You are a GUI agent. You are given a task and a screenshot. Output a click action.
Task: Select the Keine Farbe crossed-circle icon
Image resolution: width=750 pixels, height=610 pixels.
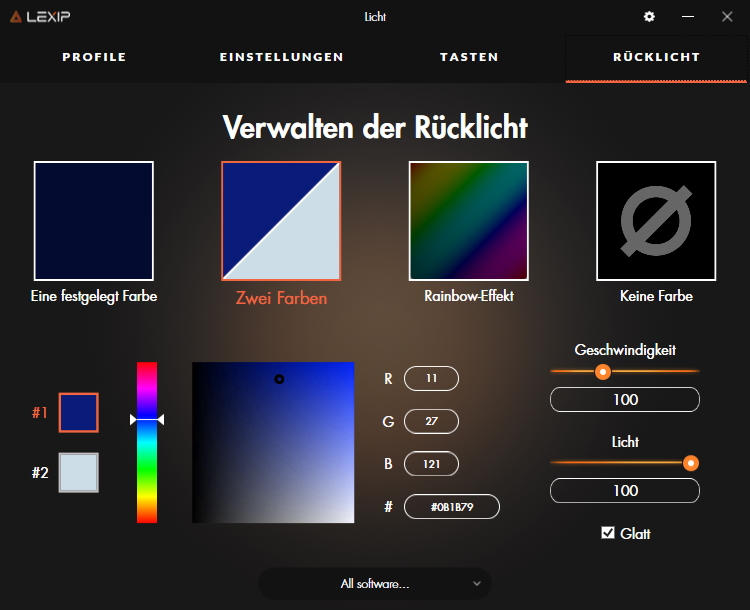click(655, 220)
